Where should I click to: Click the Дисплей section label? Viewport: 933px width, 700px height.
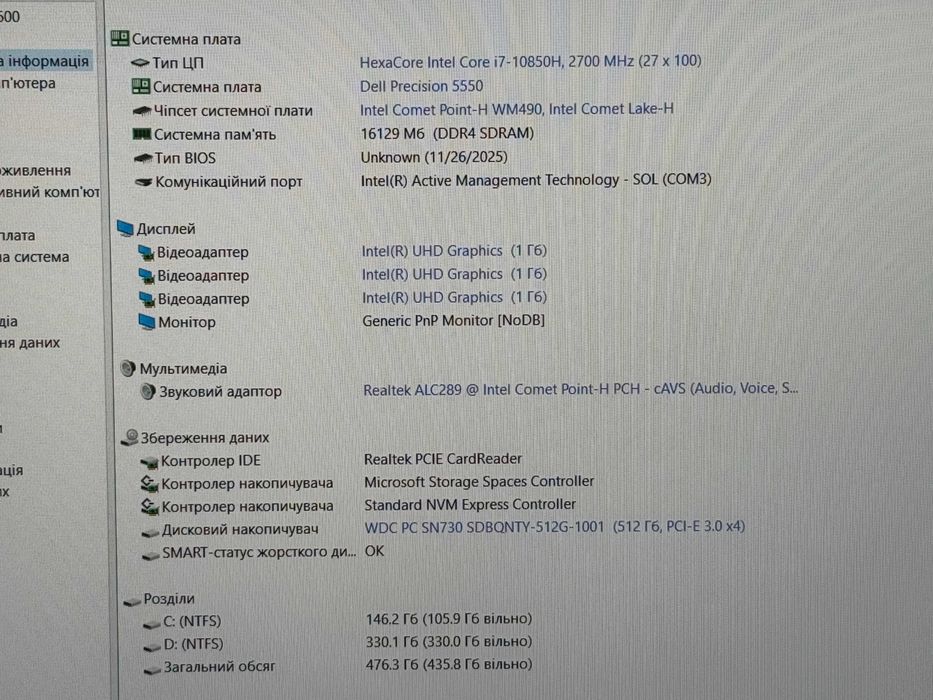point(166,229)
